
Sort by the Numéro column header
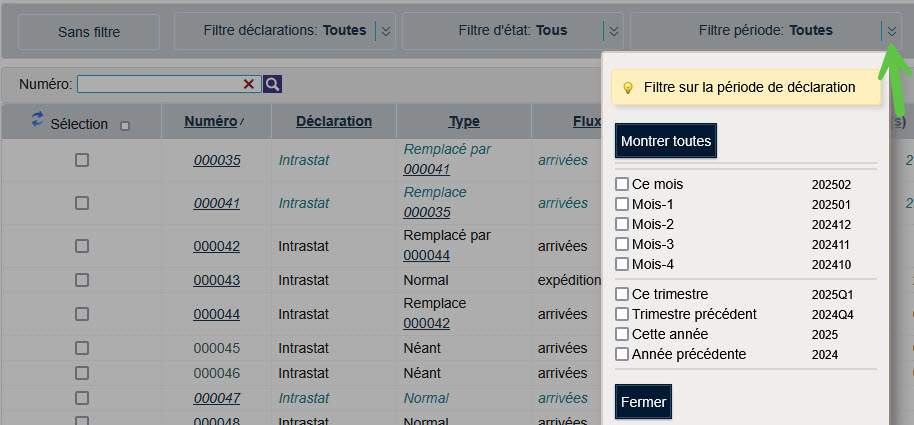pos(210,121)
